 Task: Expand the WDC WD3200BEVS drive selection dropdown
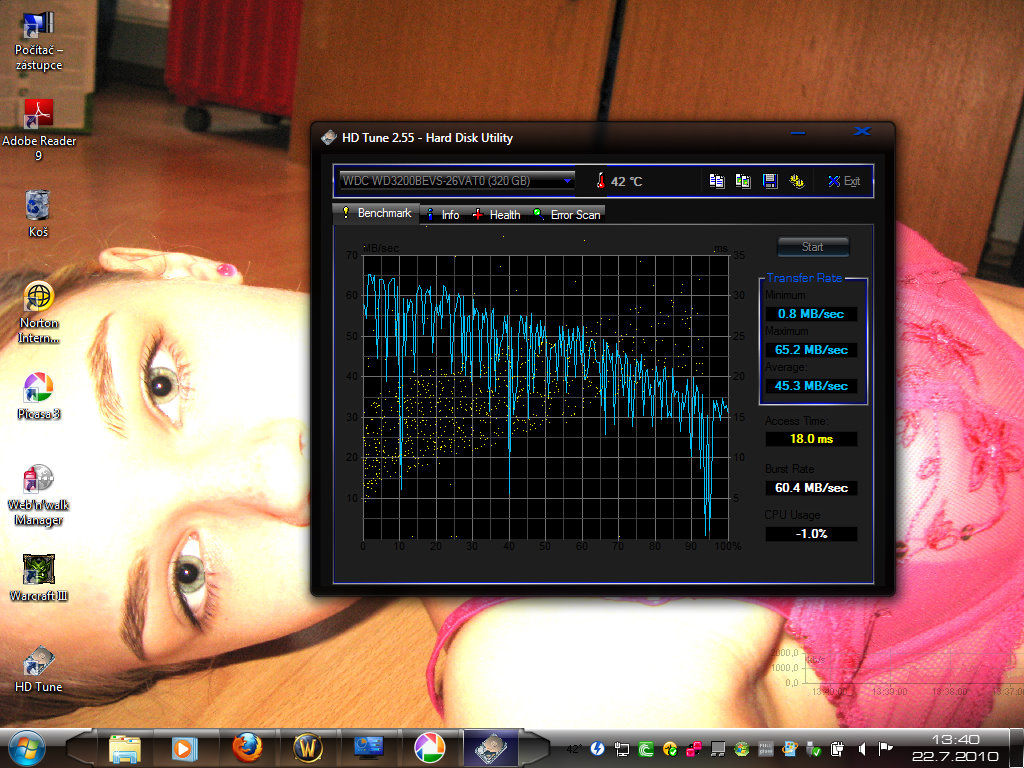pos(568,180)
